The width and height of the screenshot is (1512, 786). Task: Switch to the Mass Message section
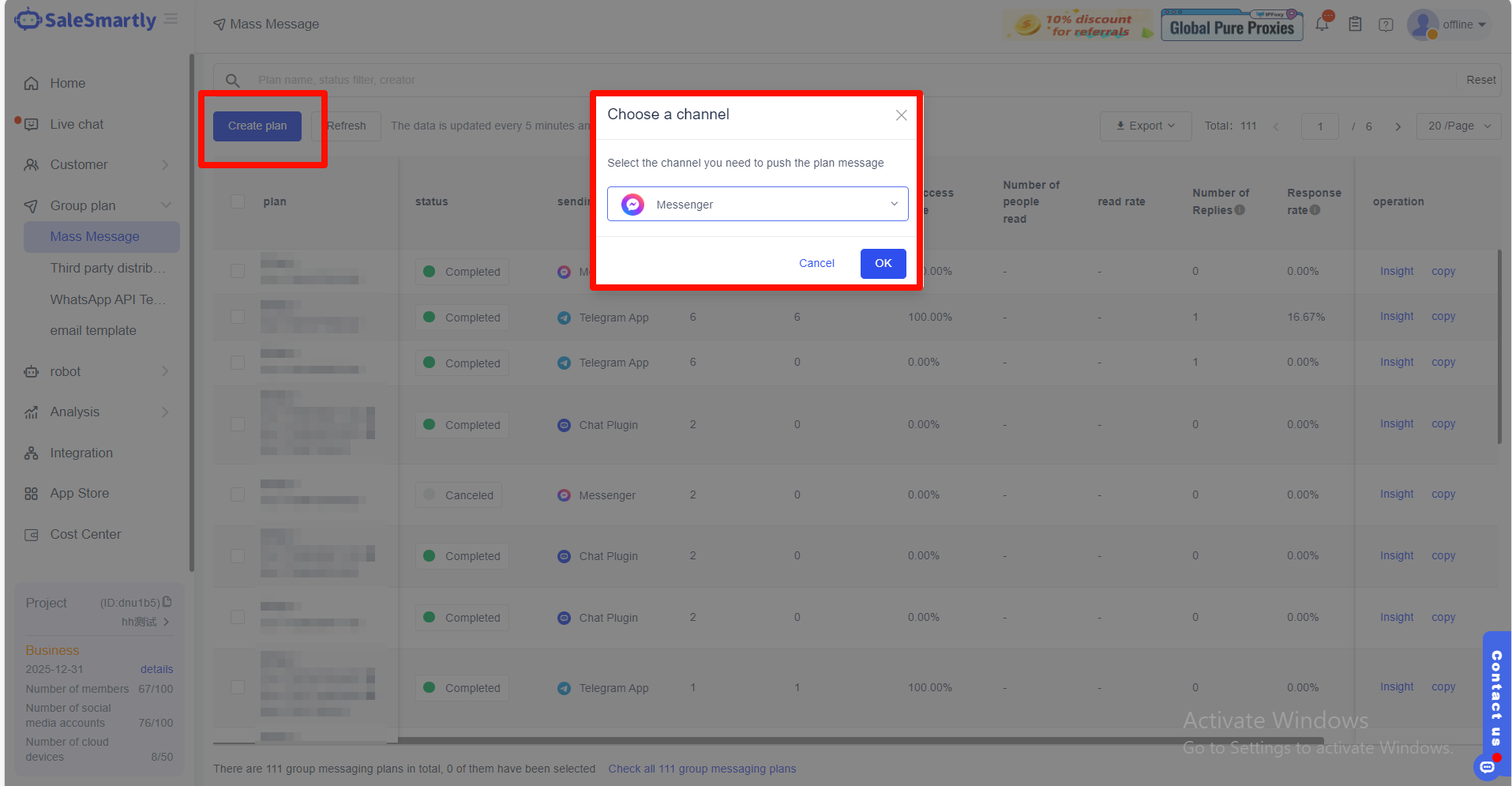click(95, 236)
